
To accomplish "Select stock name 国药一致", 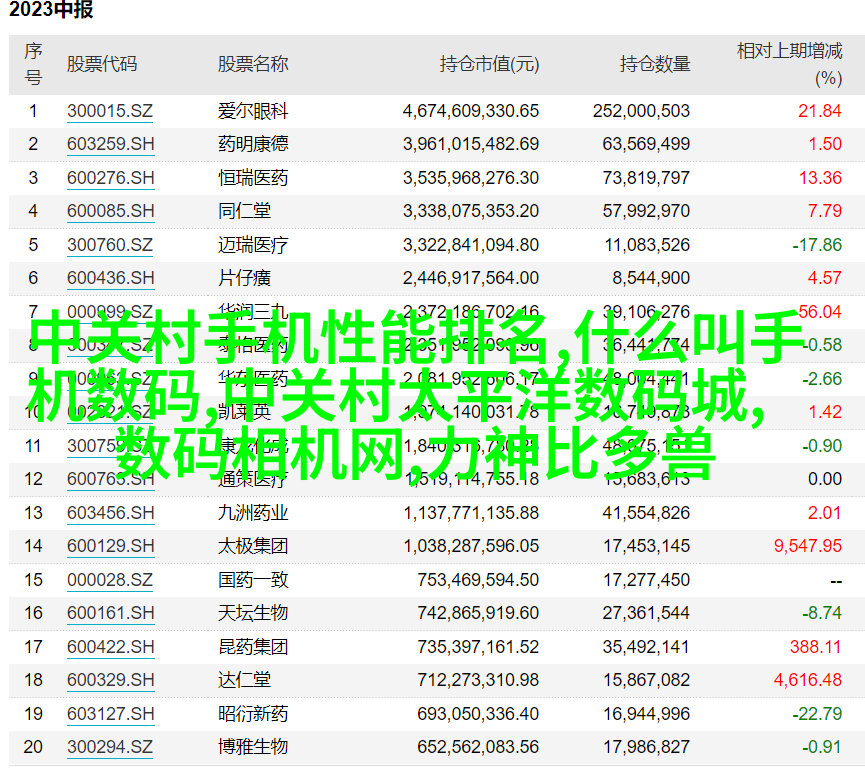I will (x=253, y=580).
